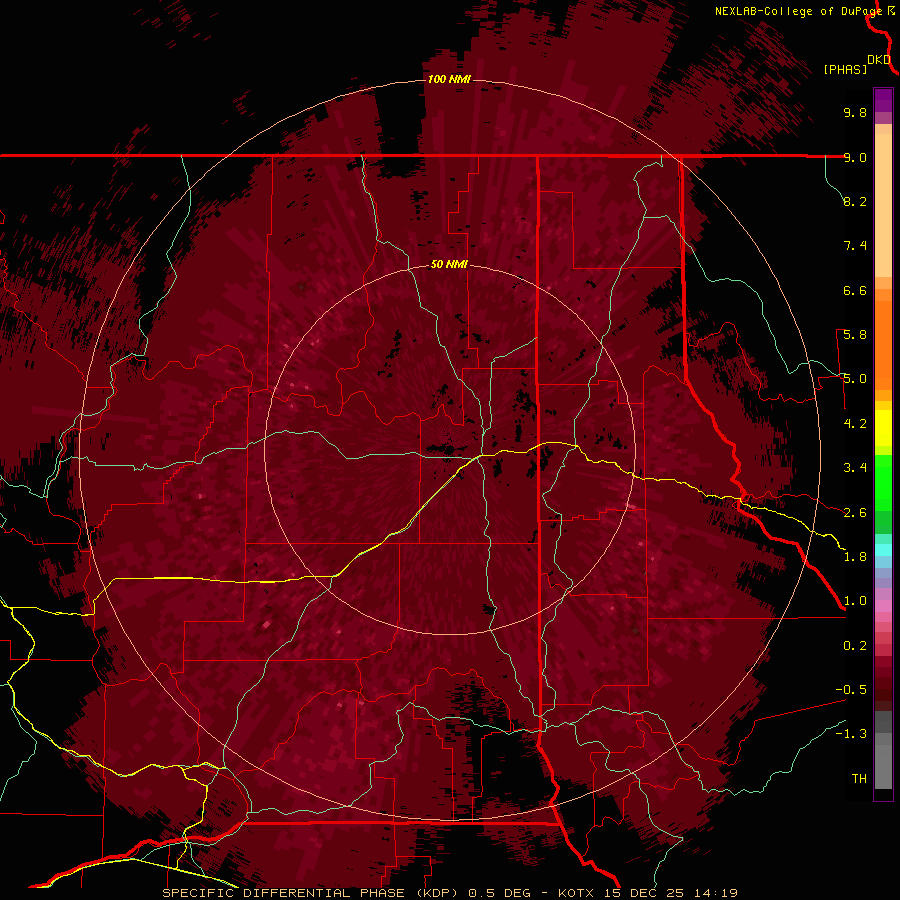Image resolution: width=900 pixels, height=900 pixels.
Task: Click the TH threshold label
Action: click(859, 779)
